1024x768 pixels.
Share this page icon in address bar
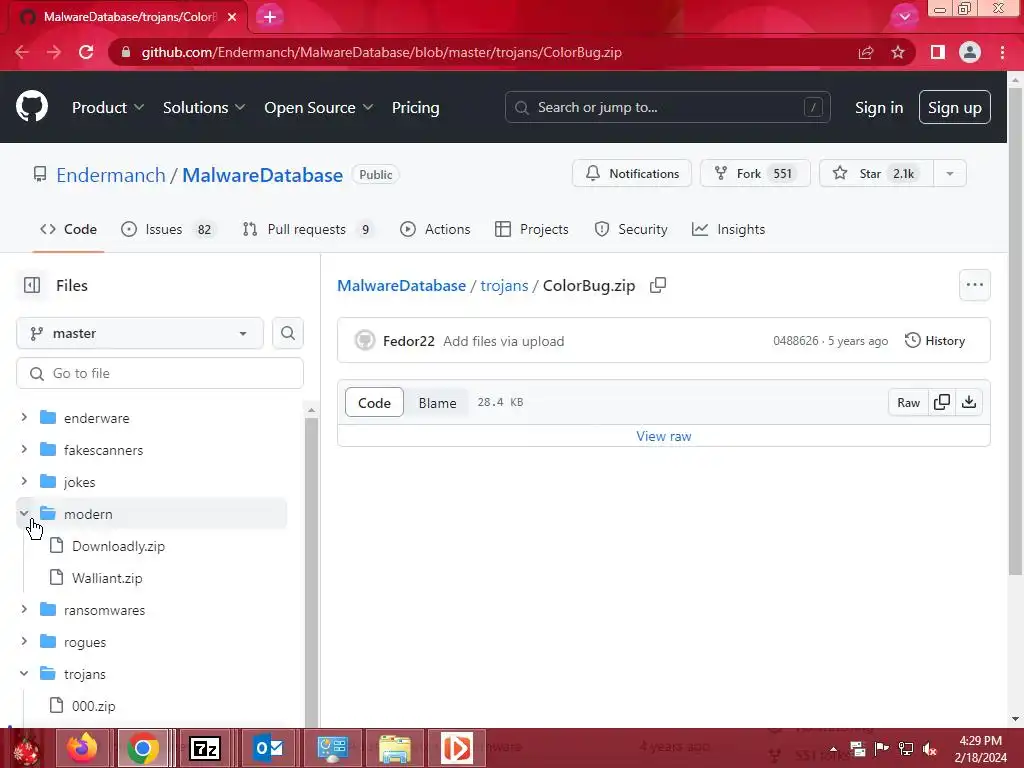click(866, 52)
